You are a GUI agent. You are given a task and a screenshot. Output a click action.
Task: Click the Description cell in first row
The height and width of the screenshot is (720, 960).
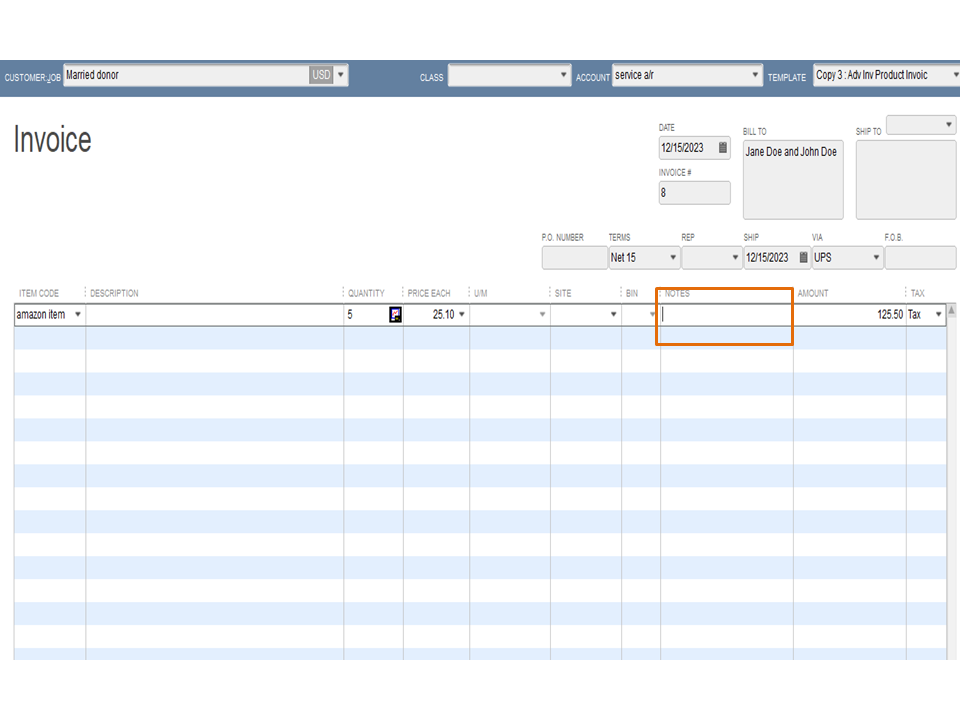click(214, 315)
